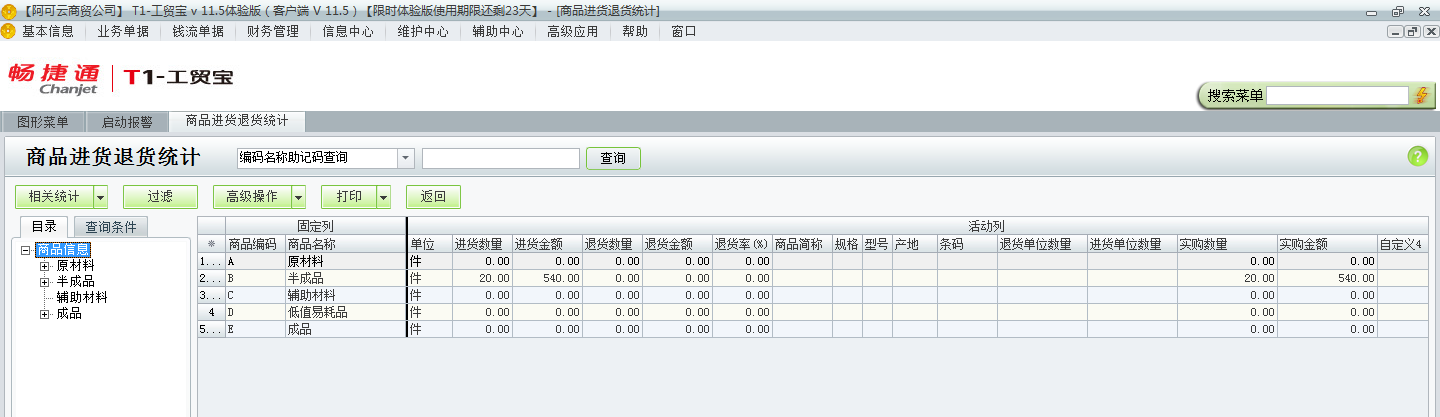Screen dimensions: 1440x417
Task: Click the Chanjet T1 logo
Action: click(120, 78)
